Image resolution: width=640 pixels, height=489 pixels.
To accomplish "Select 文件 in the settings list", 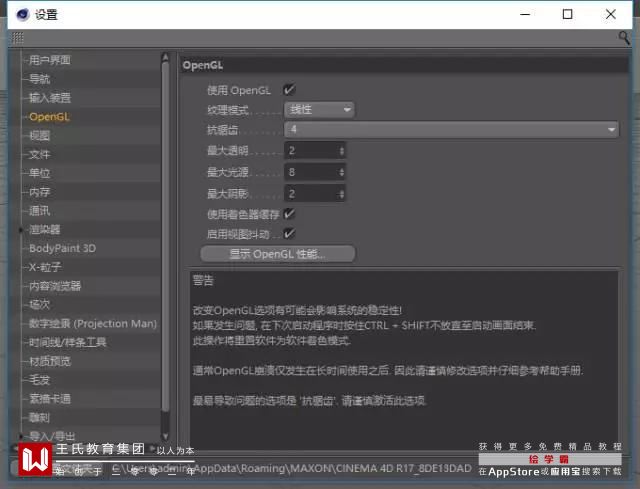I will [x=39, y=154].
